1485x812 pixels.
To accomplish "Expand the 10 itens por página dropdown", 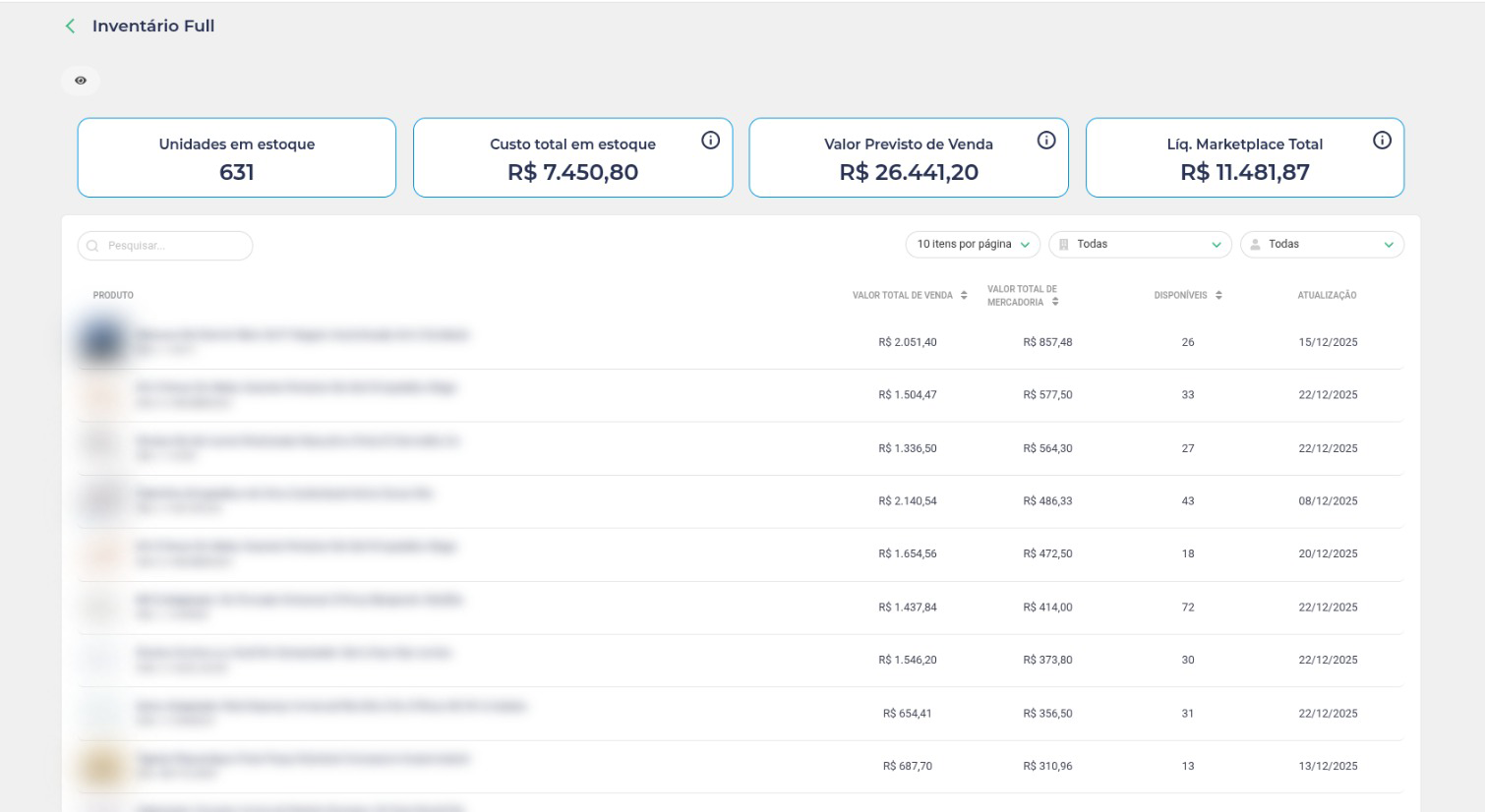I will tap(972, 245).
